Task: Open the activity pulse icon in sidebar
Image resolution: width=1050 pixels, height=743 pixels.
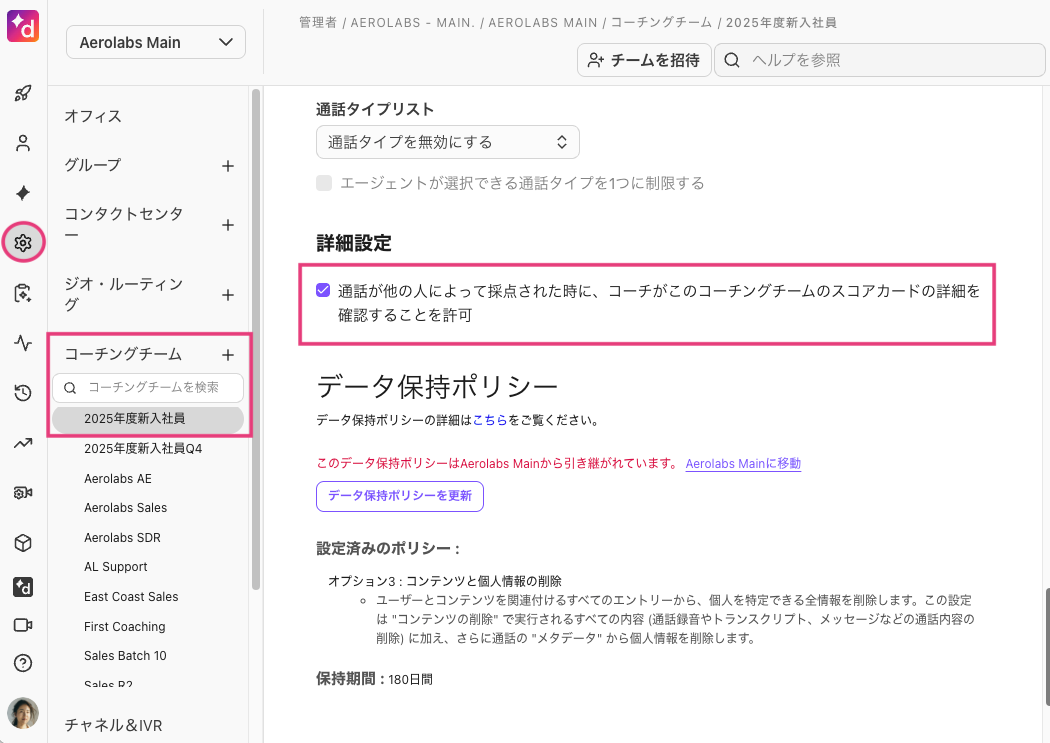Action: pyautogui.click(x=23, y=343)
